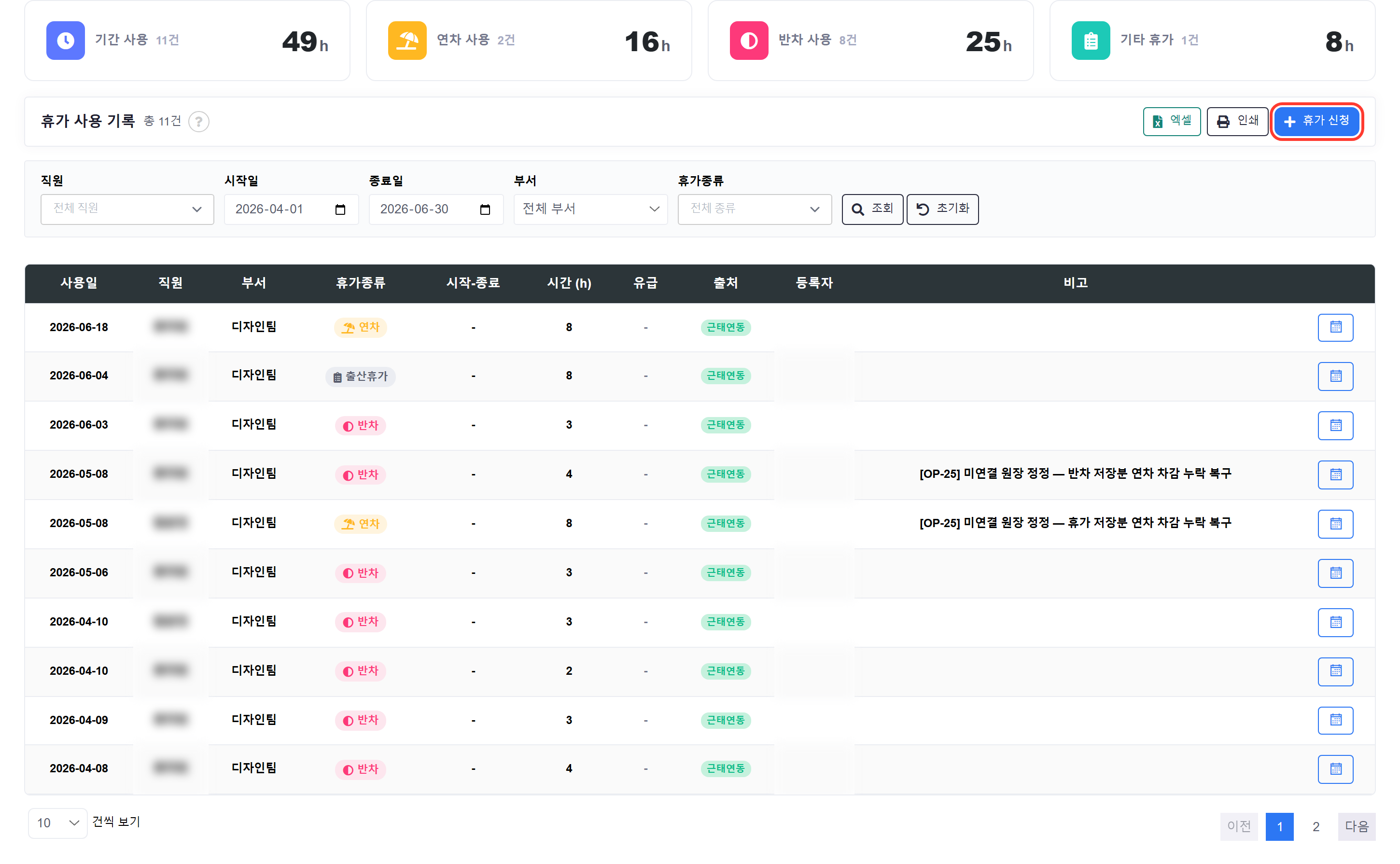Screen dimensions: 1400x864
Task: Open the rows-per-page dropdown showing 10
Action: pos(58,823)
